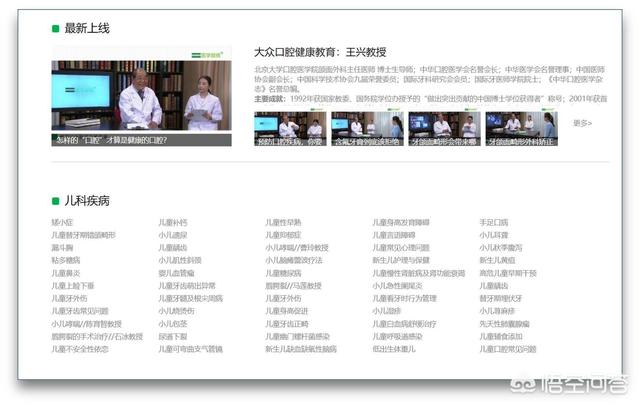Open the title 大众口腔健康教育：王兴教授
Image resolution: width=640 pixels, height=406 pixels.
319,52
